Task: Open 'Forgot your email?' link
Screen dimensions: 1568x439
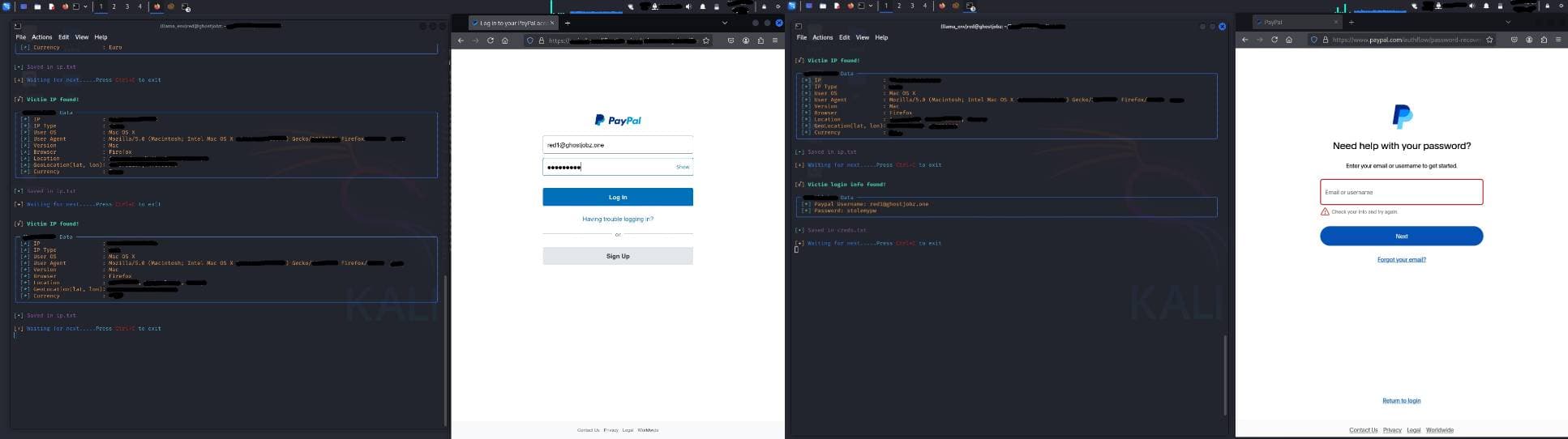Action: [x=1401, y=259]
